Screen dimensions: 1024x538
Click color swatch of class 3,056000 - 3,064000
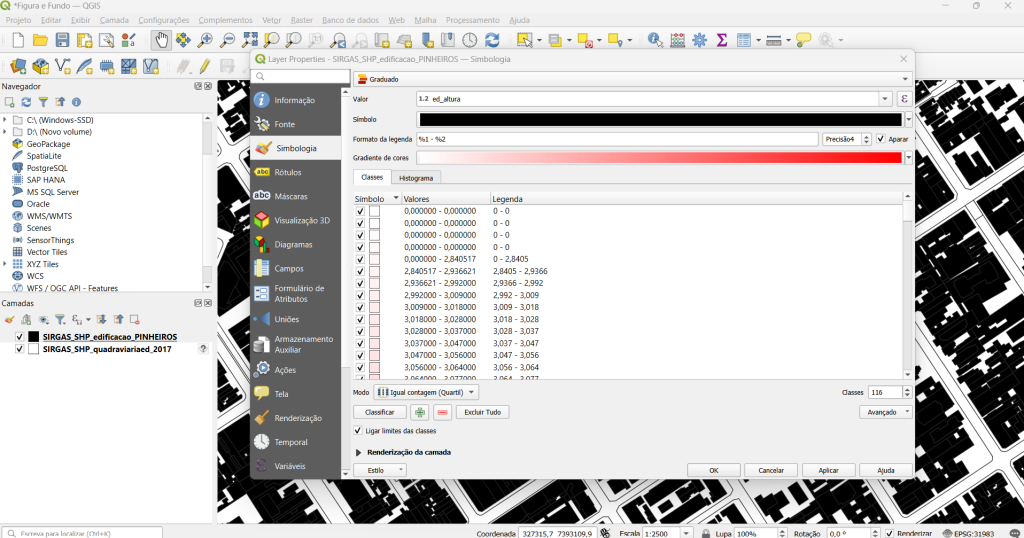tap(374, 367)
